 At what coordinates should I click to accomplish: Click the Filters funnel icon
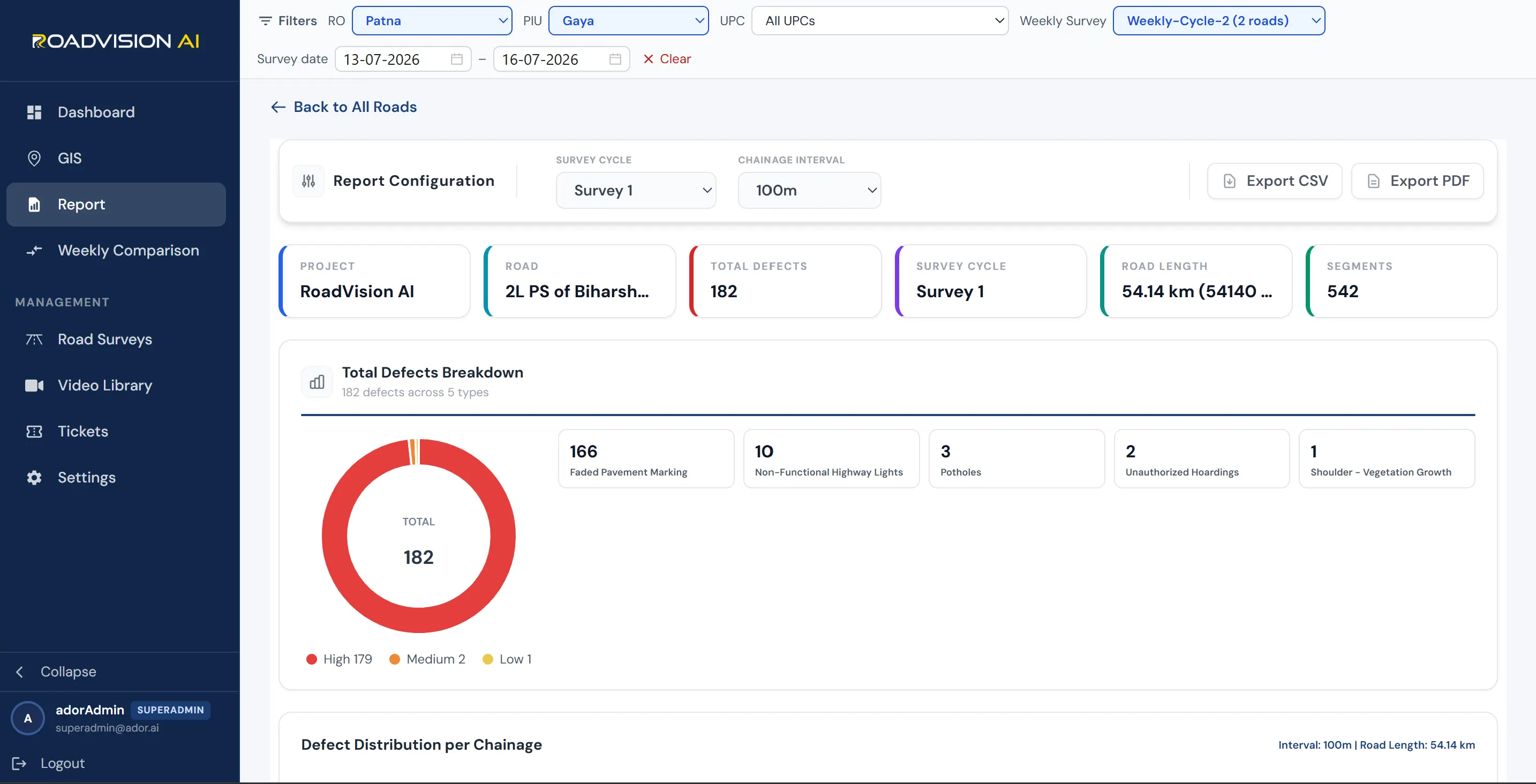[265, 21]
